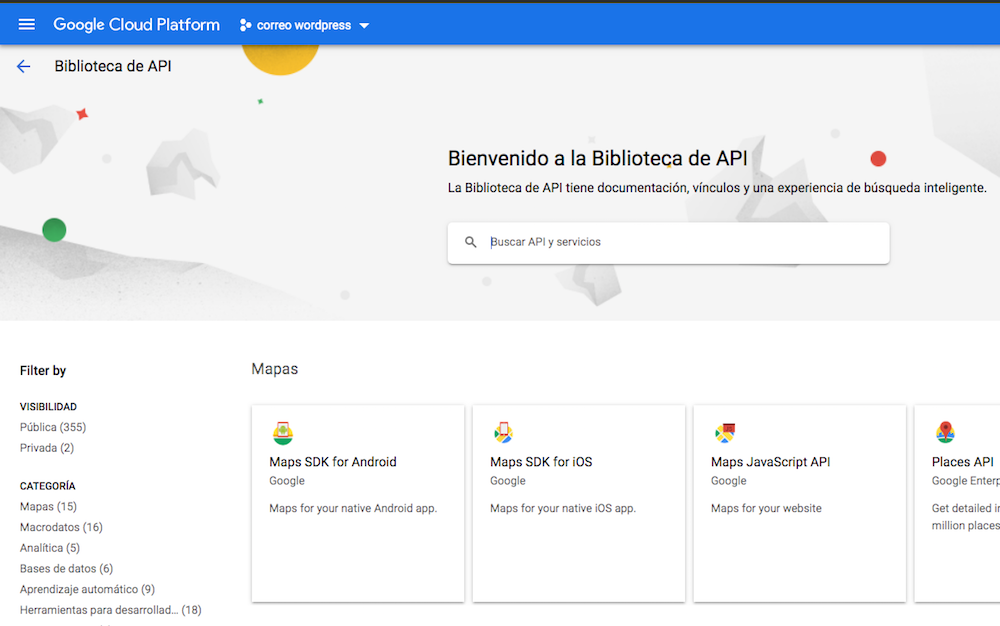Open the Places API card title
Viewport: 1000px width, 626px height.
click(962, 462)
